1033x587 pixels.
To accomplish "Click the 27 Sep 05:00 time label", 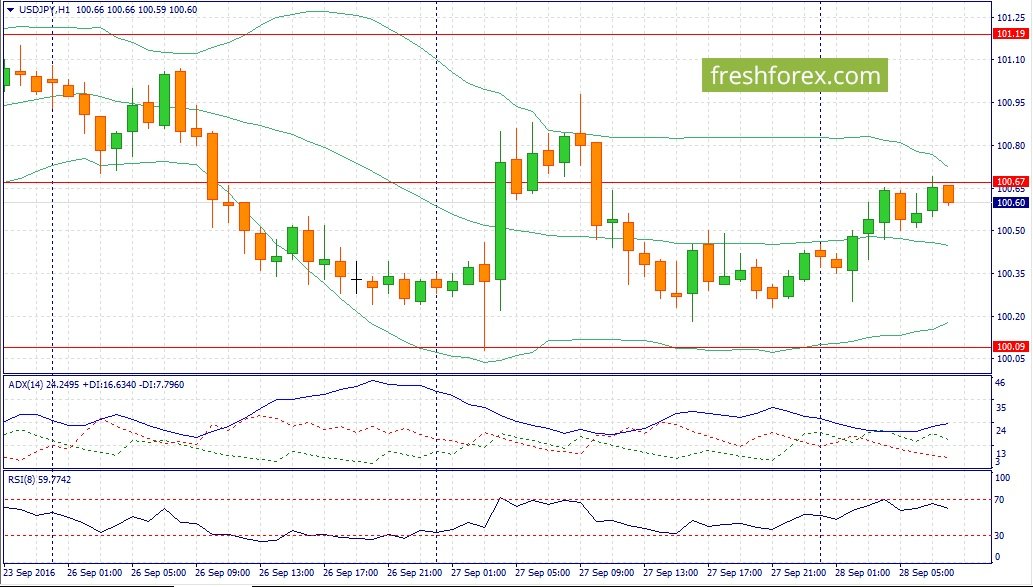I will pyautogui.click(x=543, y=573).
